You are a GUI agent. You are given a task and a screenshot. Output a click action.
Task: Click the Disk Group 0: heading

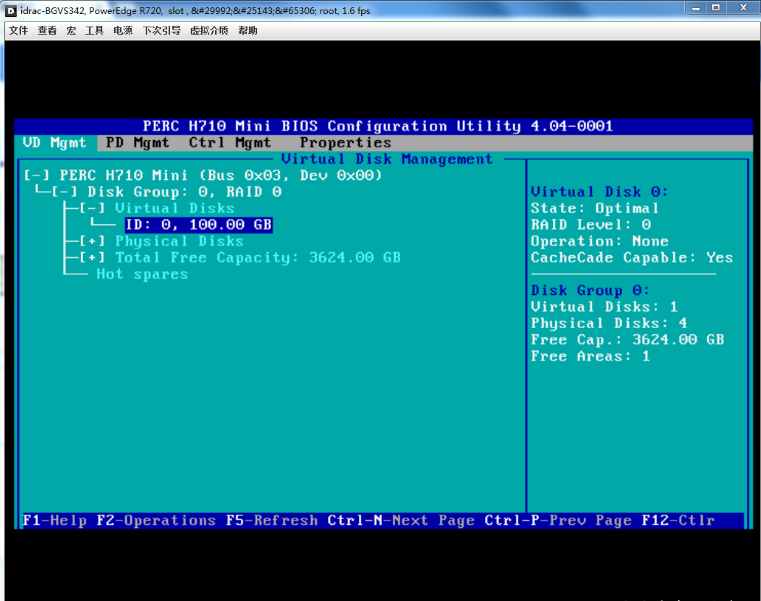click(x=590, y=291)
